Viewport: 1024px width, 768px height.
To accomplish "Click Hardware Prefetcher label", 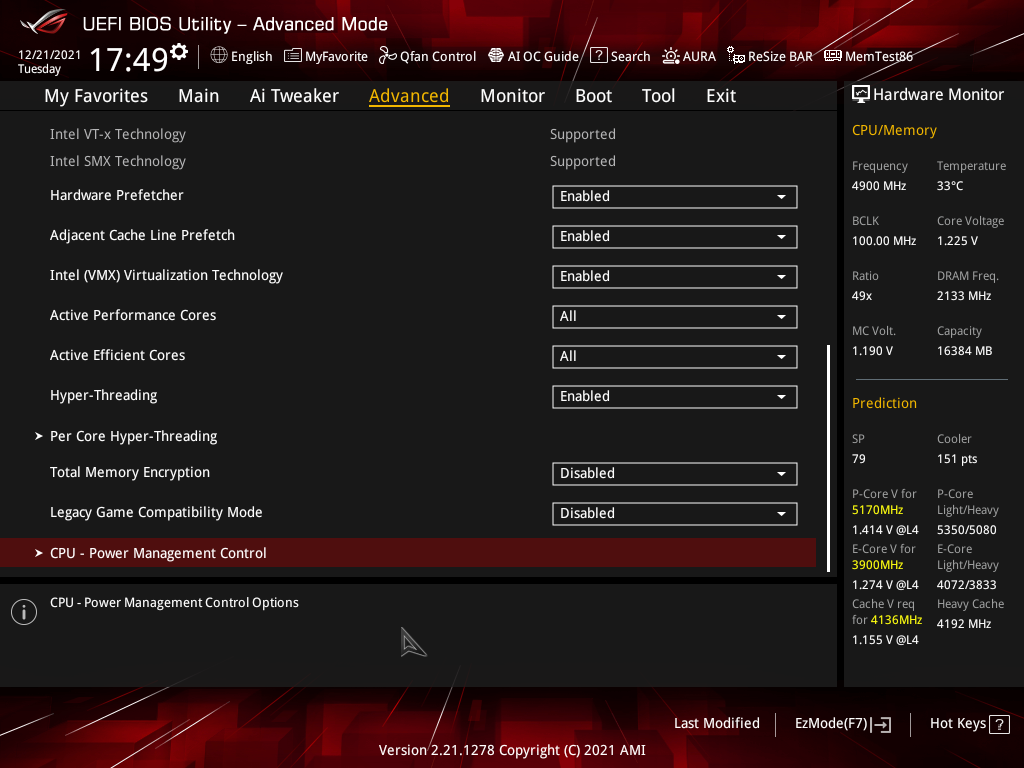I will click(x=117, y=195).
